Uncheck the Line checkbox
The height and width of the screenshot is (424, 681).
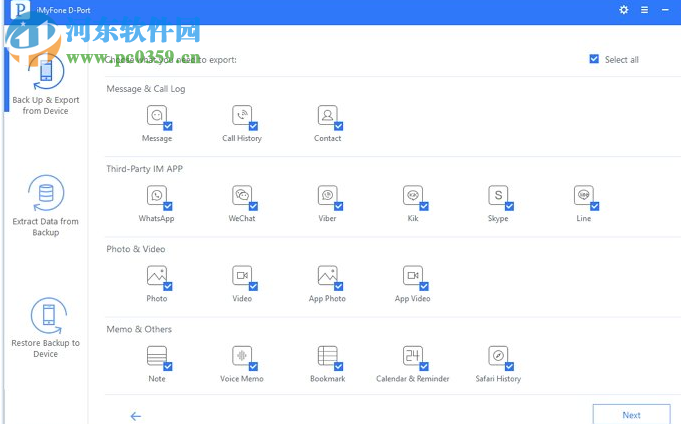pos(595,206)
